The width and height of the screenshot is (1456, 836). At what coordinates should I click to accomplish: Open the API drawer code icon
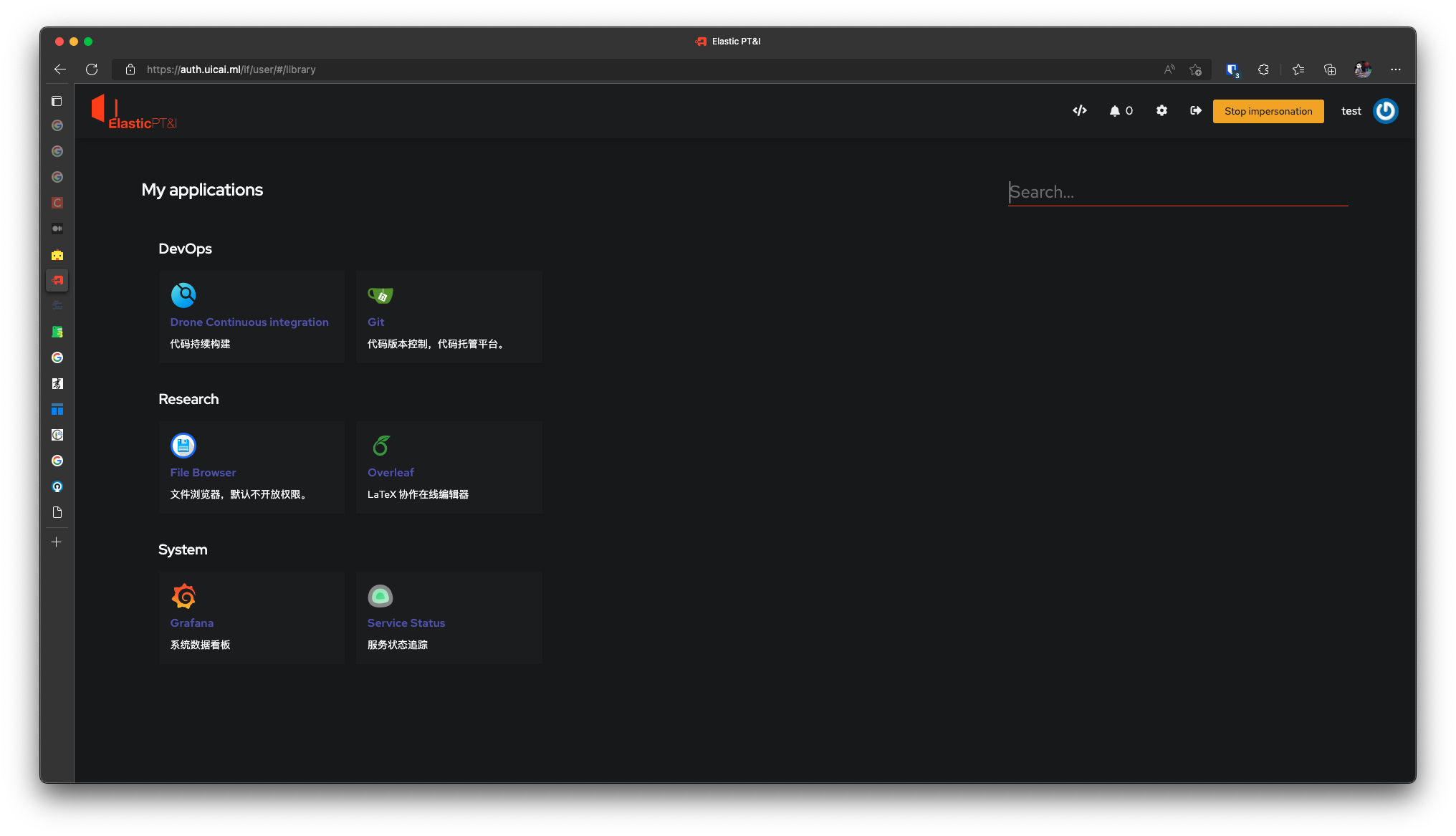(x=1080, y=110)
